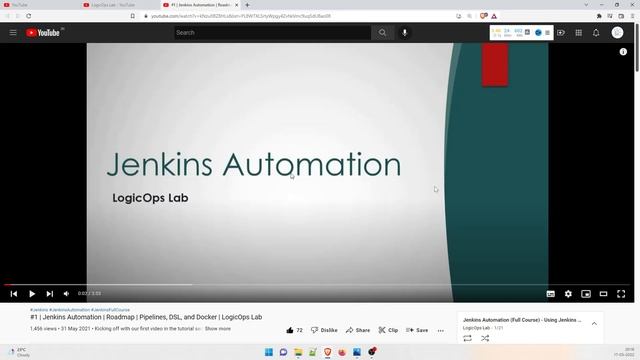Switch to the first YouTube browser tab
The image size is (640, 360).
pyautogui.click(x=39, y=5)
